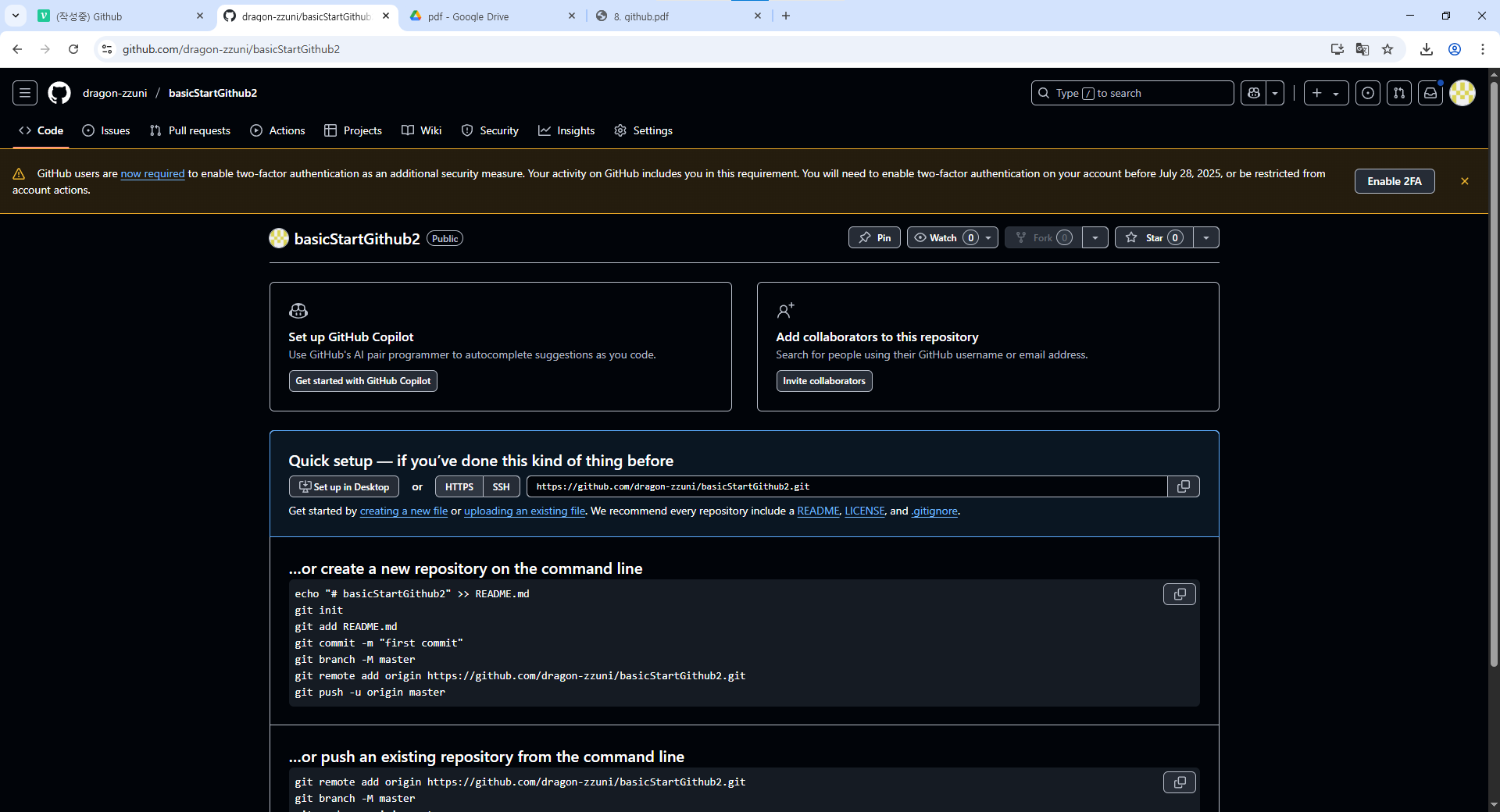
Task: View site information icon in address bar
Action: click(x=107, y=49)
